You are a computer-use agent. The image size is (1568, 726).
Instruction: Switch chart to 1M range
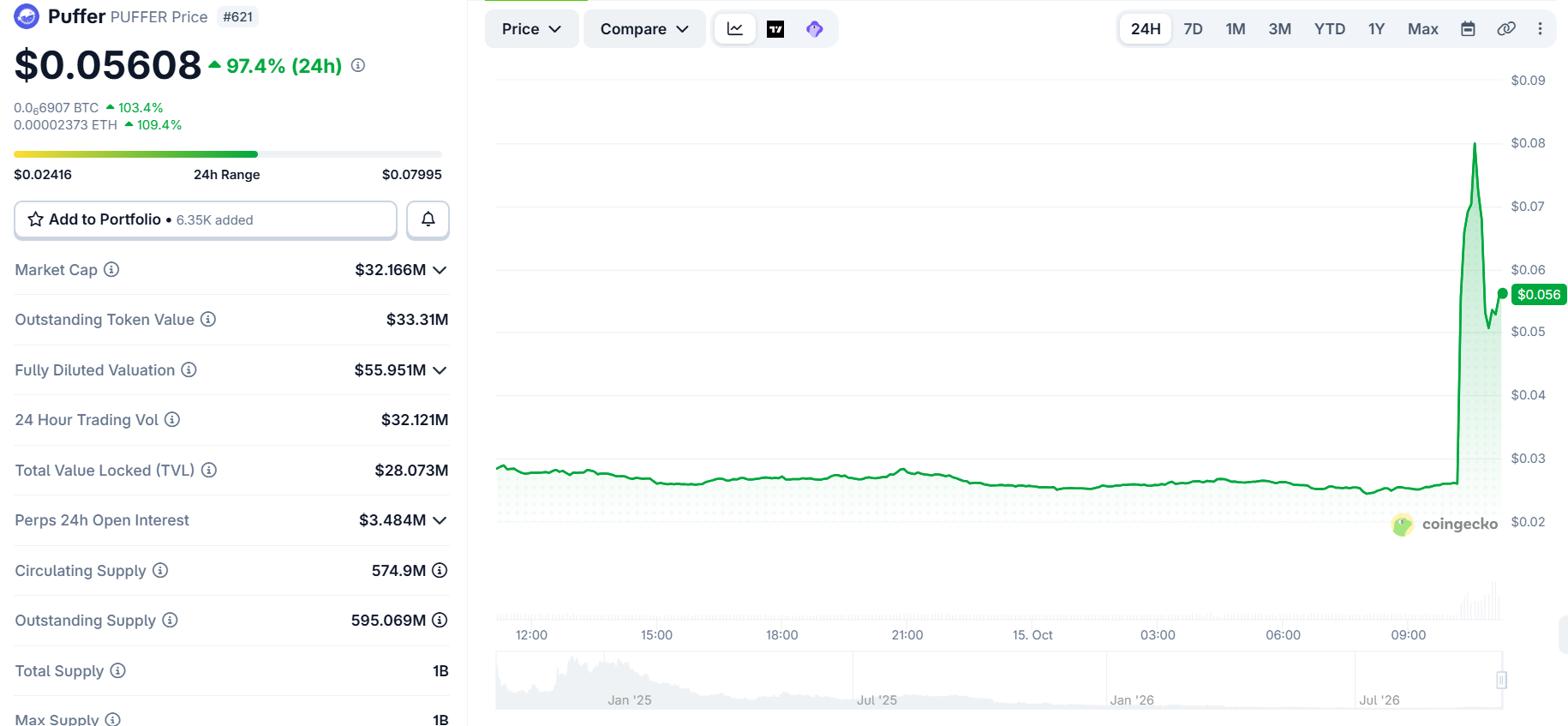coord(1236,29)
